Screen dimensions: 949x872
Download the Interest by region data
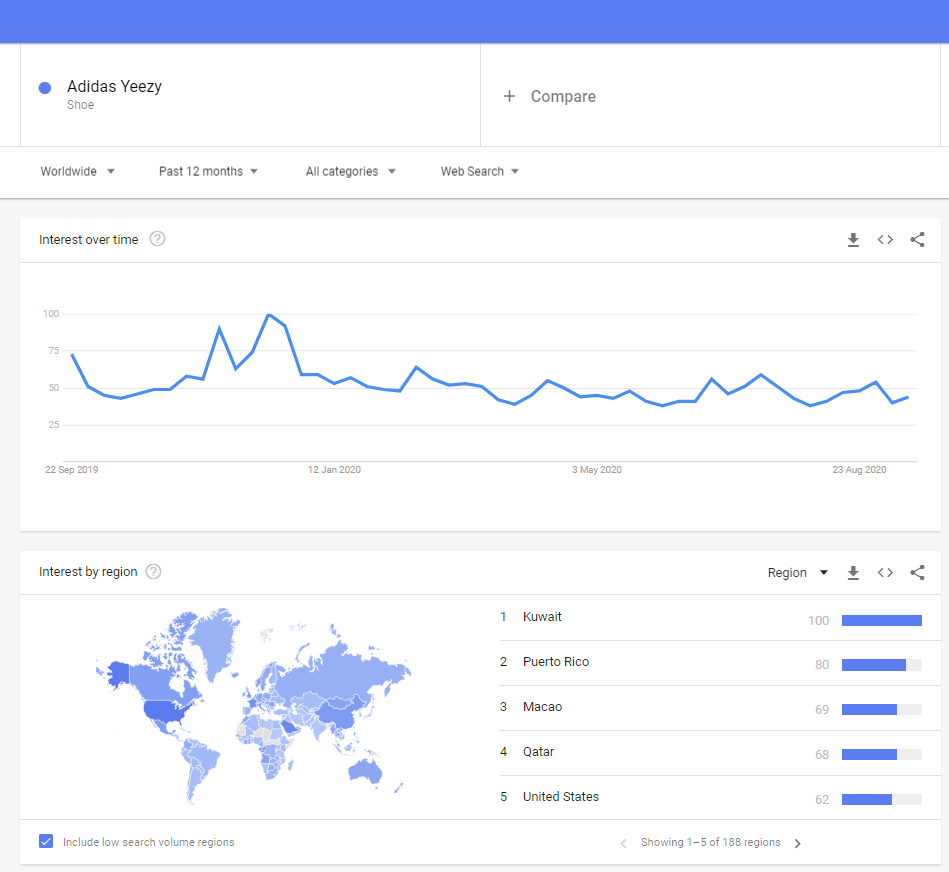853,572
